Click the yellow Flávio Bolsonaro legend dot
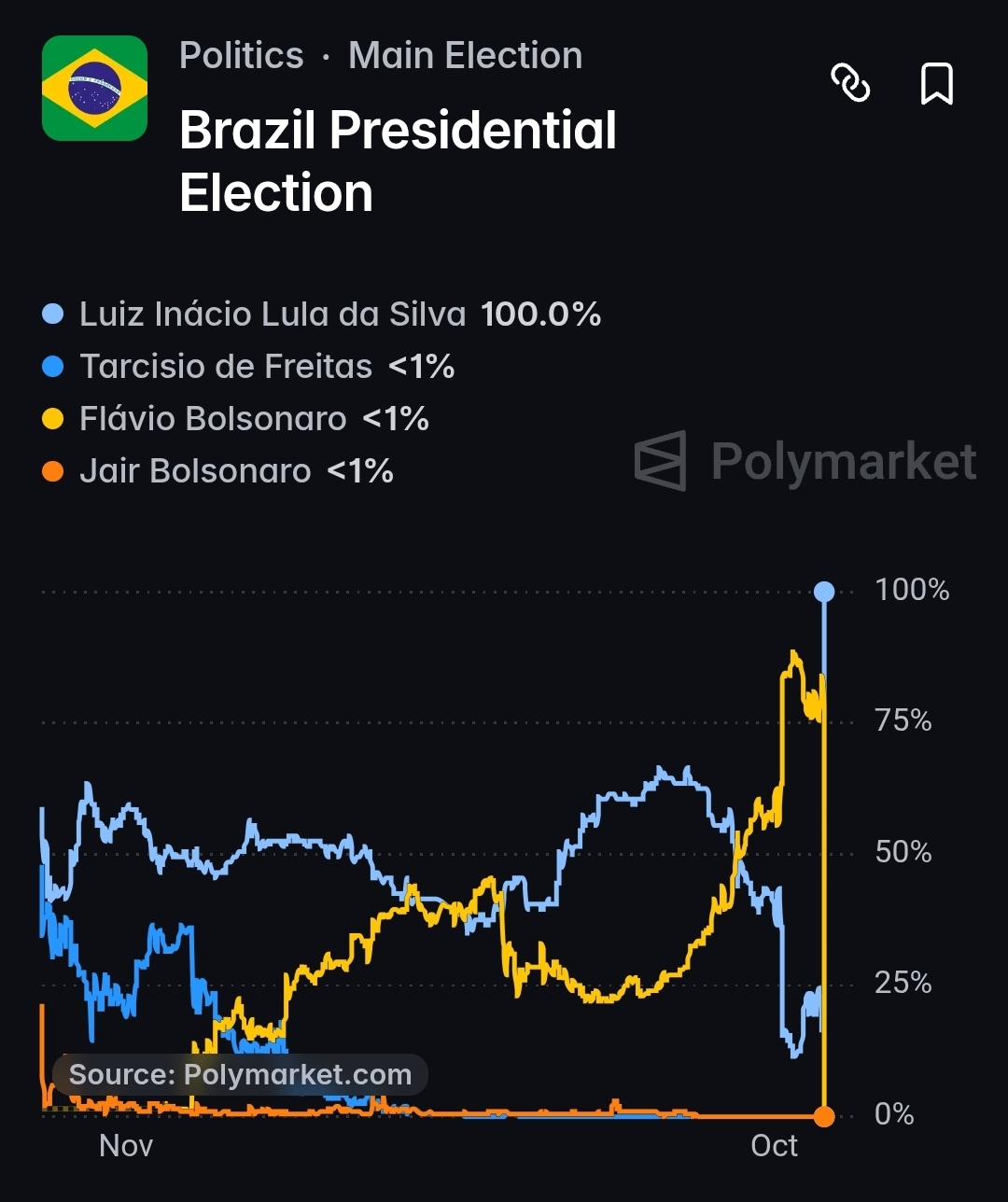The height and width of the screenshot is (1202, 1008). (53, 419)
